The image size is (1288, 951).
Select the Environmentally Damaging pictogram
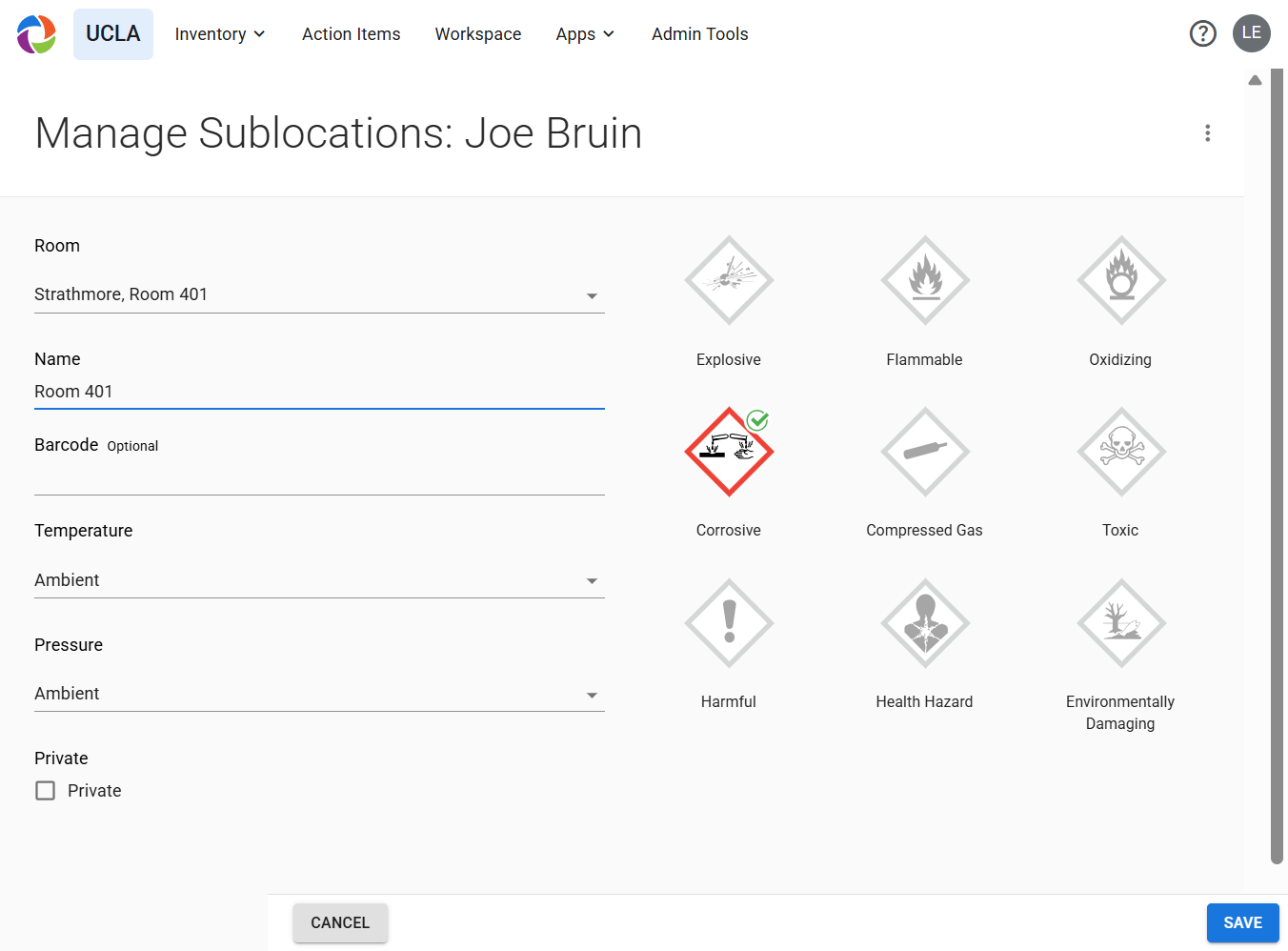click(x=1121, y=623)
